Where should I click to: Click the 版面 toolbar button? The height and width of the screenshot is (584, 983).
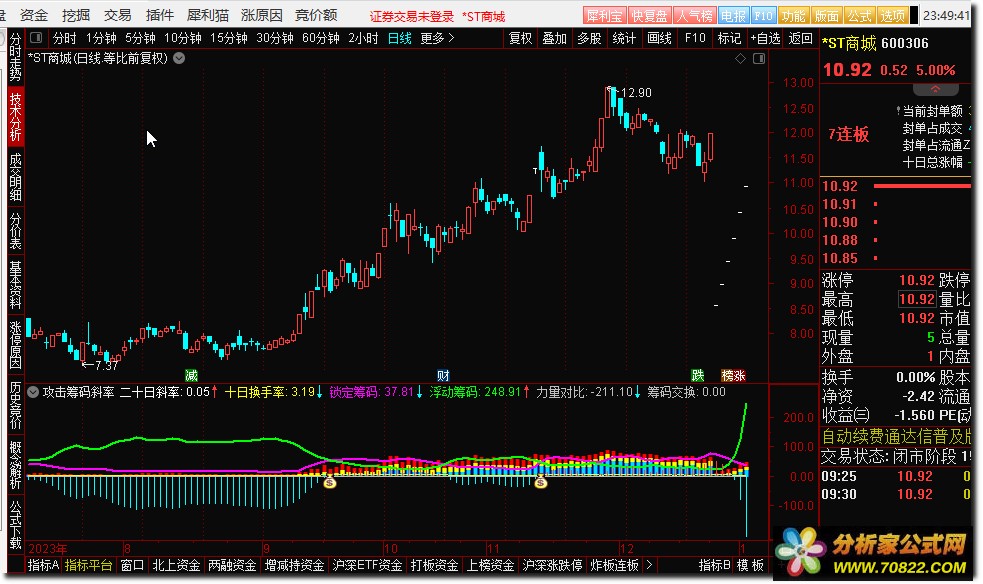point(826,16)
